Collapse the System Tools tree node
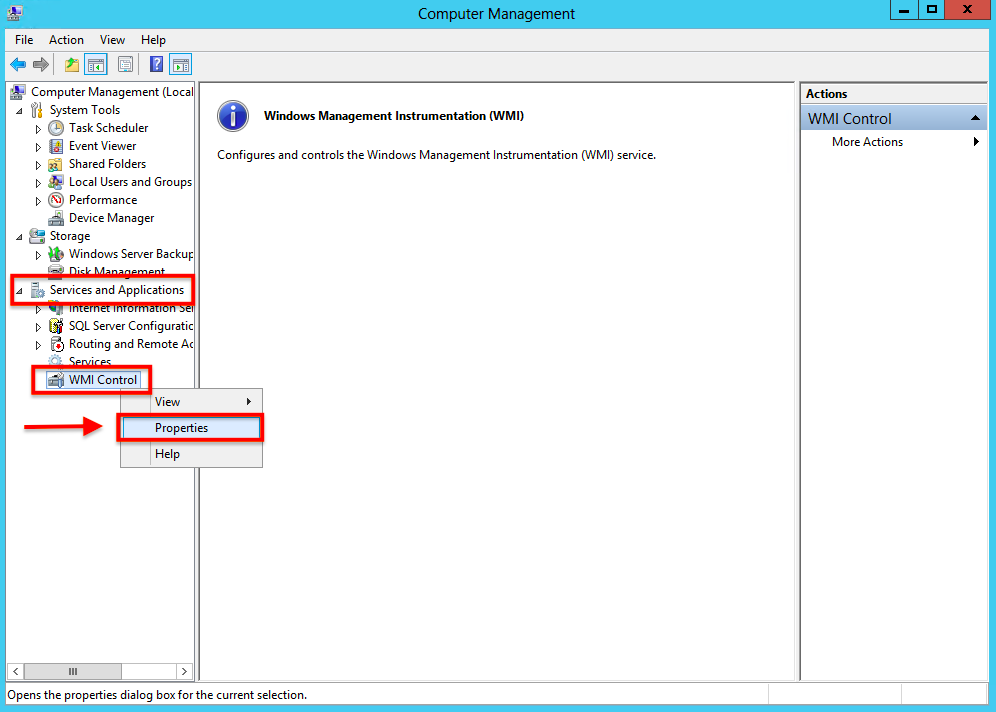996x712 pixels. pyautogui.click(x=20, y=111)
